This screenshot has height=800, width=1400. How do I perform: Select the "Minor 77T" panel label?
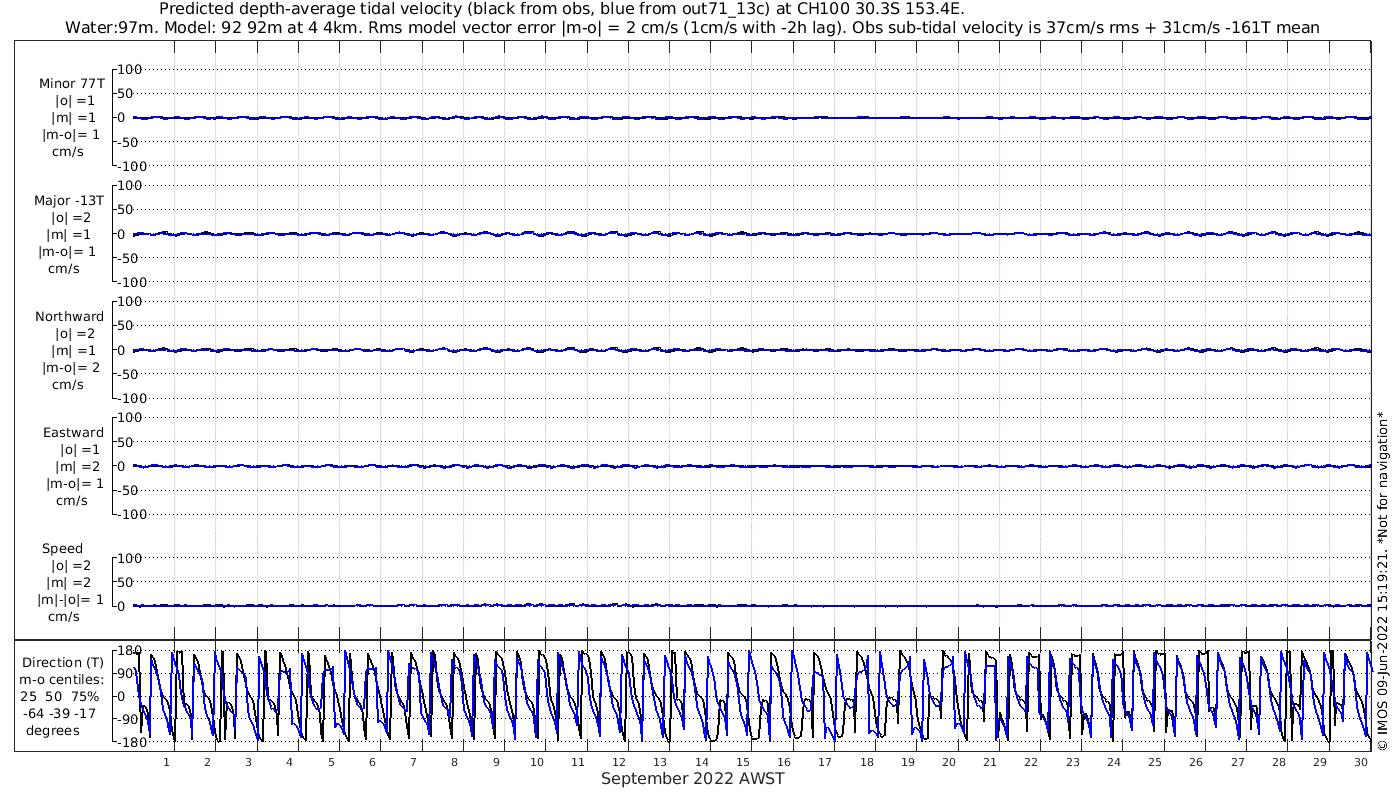(x=72, y=84)
